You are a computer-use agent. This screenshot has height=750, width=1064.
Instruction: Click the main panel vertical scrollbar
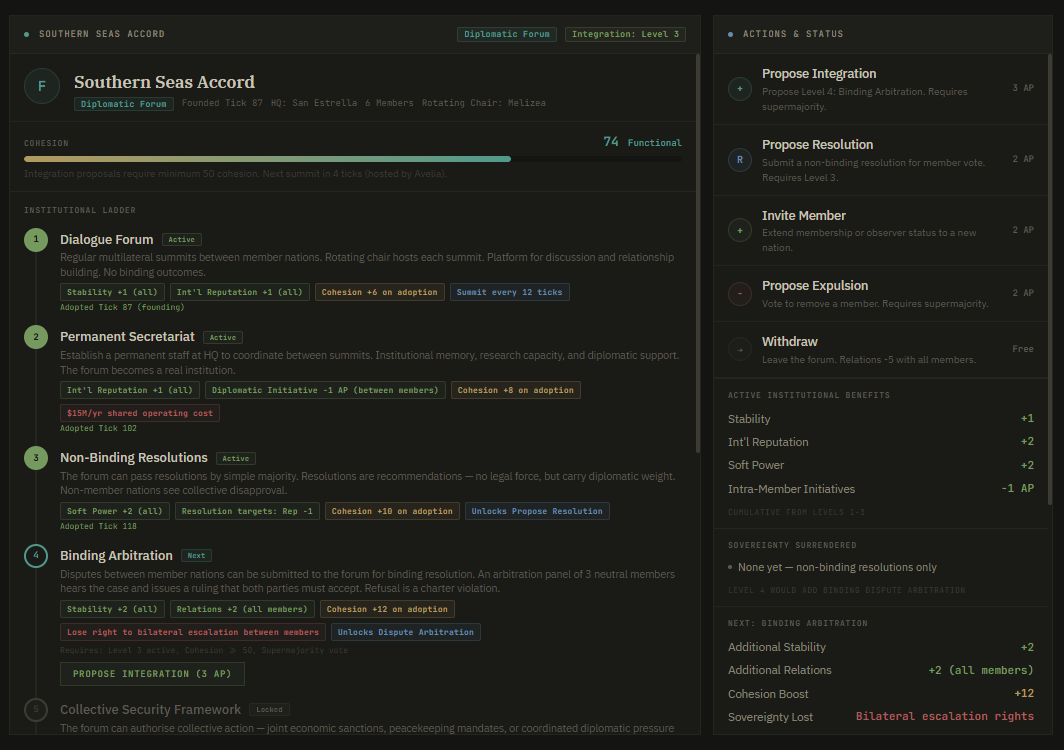[698, 250]
